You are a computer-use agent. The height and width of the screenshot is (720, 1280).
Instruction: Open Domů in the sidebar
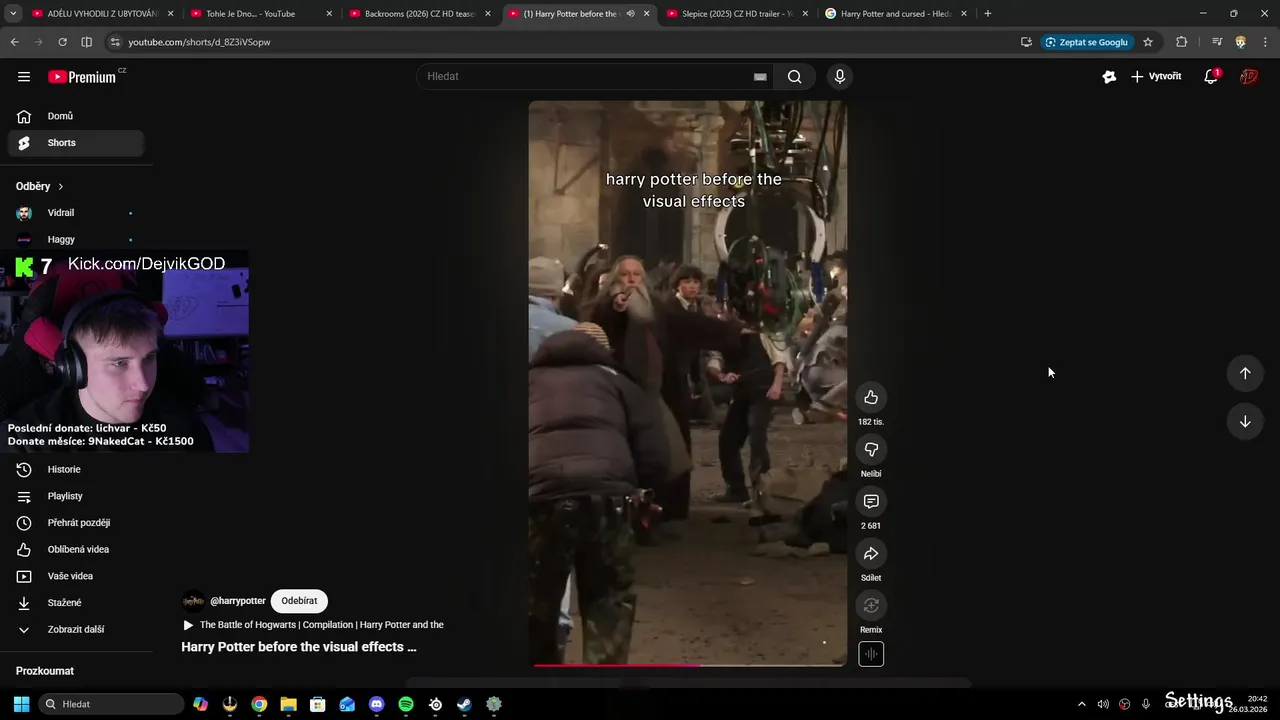click(76, 116)
